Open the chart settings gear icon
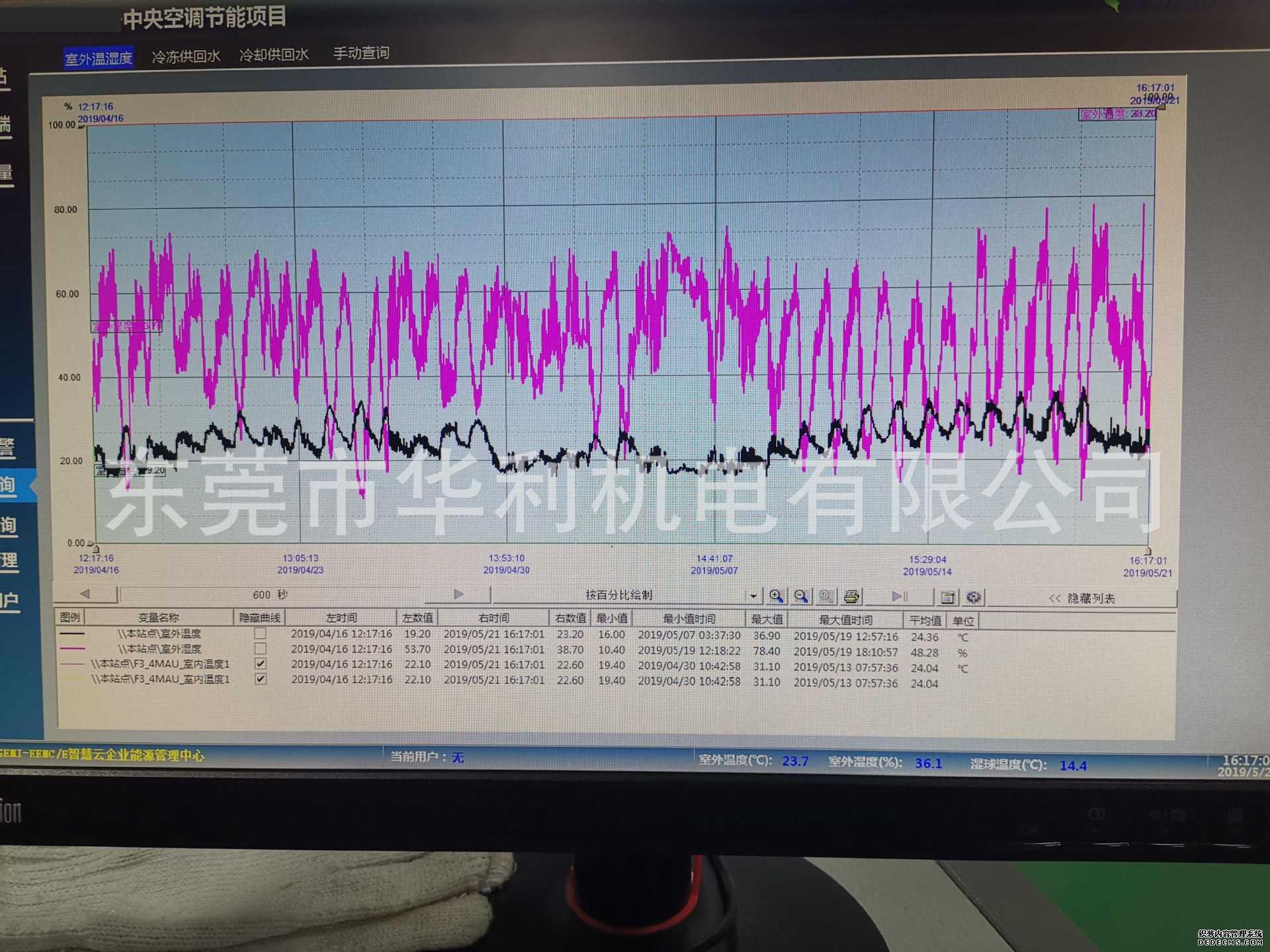 pyautogui.click(x=973, y=598)
